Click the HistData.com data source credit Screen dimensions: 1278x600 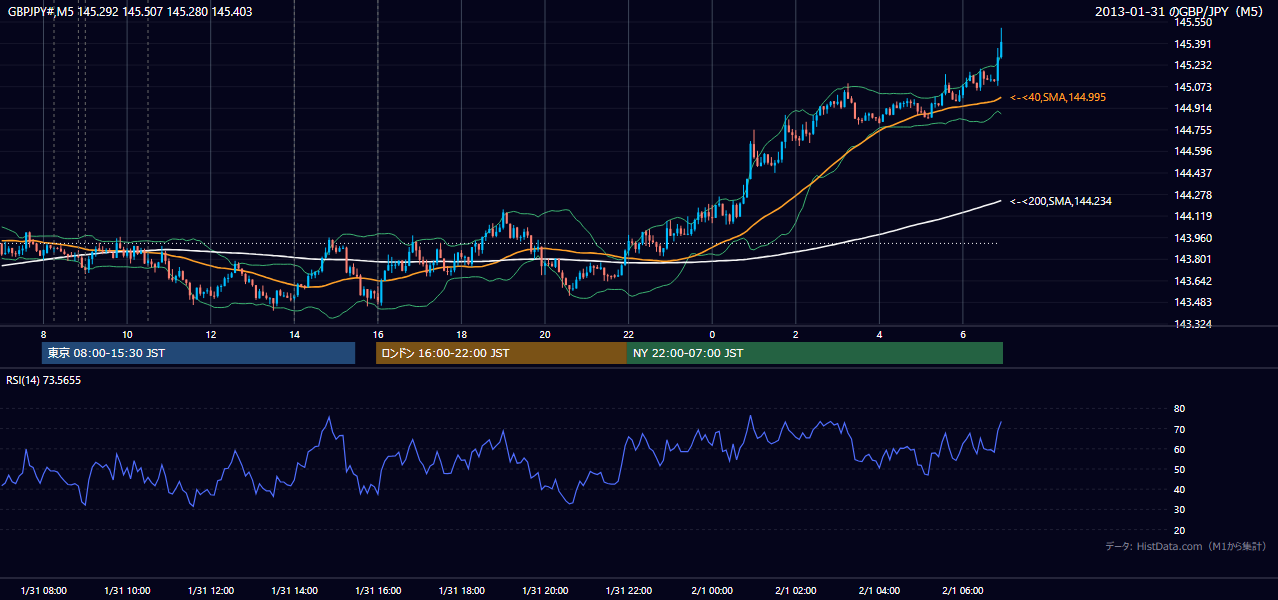coord(1186,546)
